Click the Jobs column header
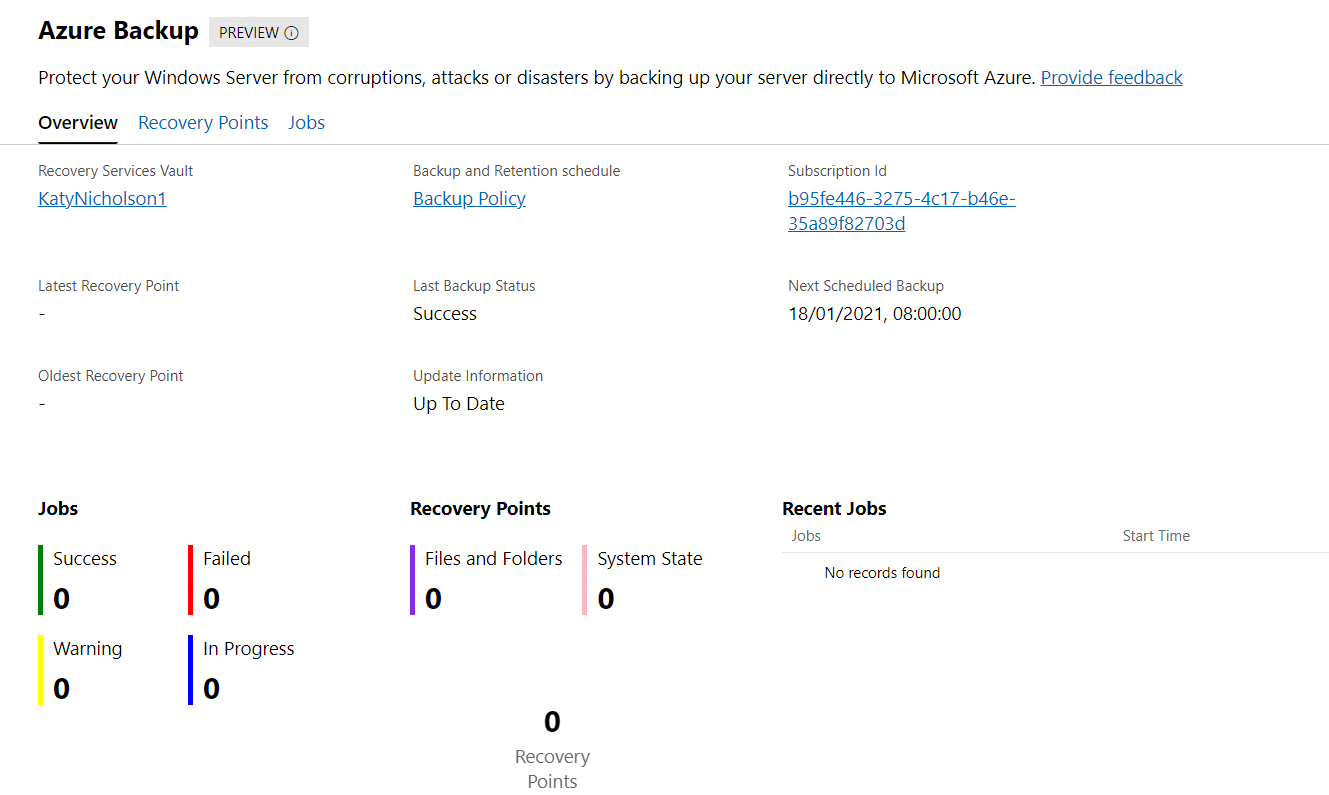1329x795 pixels. pyautogui.click(x=806, y=536)
